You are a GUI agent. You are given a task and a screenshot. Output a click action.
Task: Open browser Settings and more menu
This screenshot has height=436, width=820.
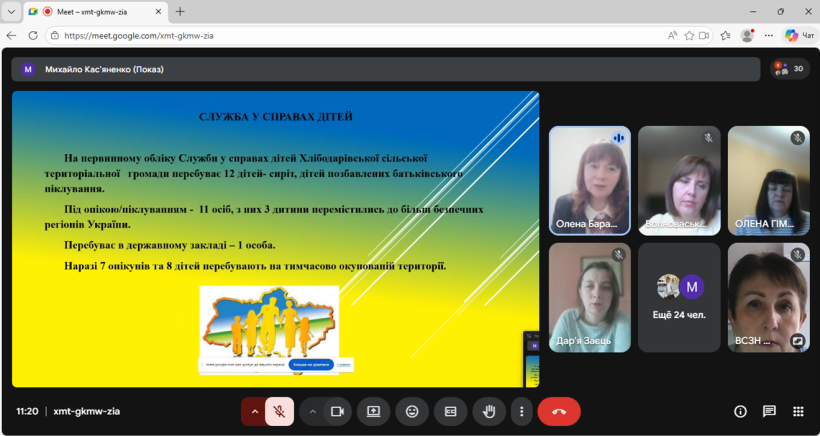pyautogui.click(x=769, y=36)
